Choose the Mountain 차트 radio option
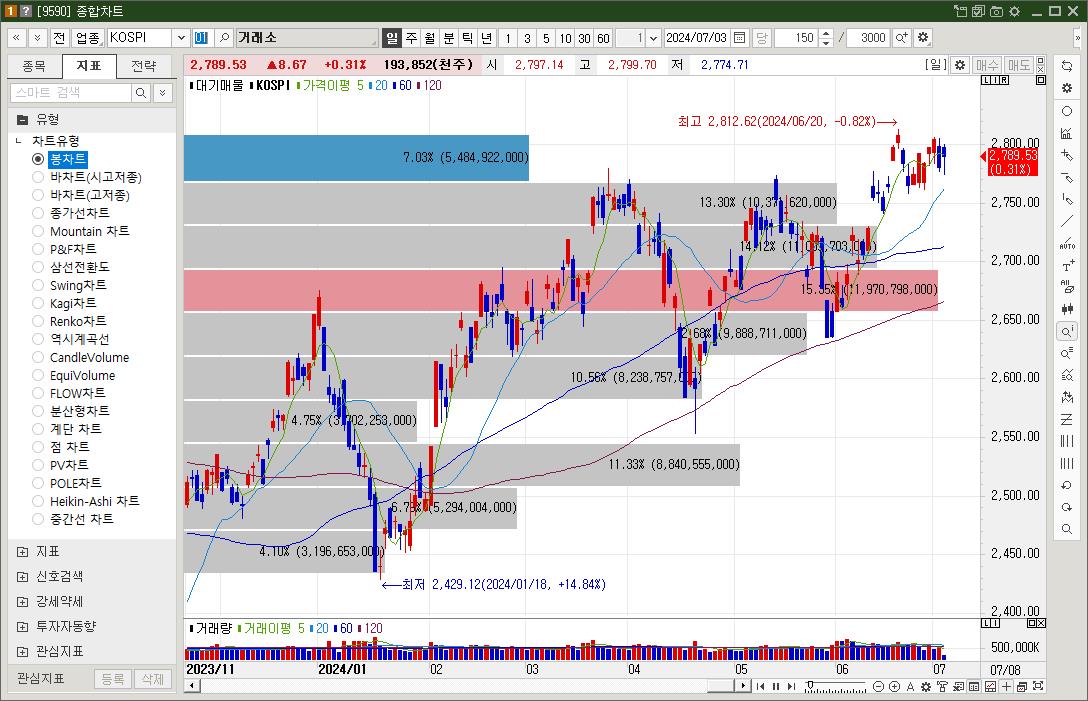 38,231
